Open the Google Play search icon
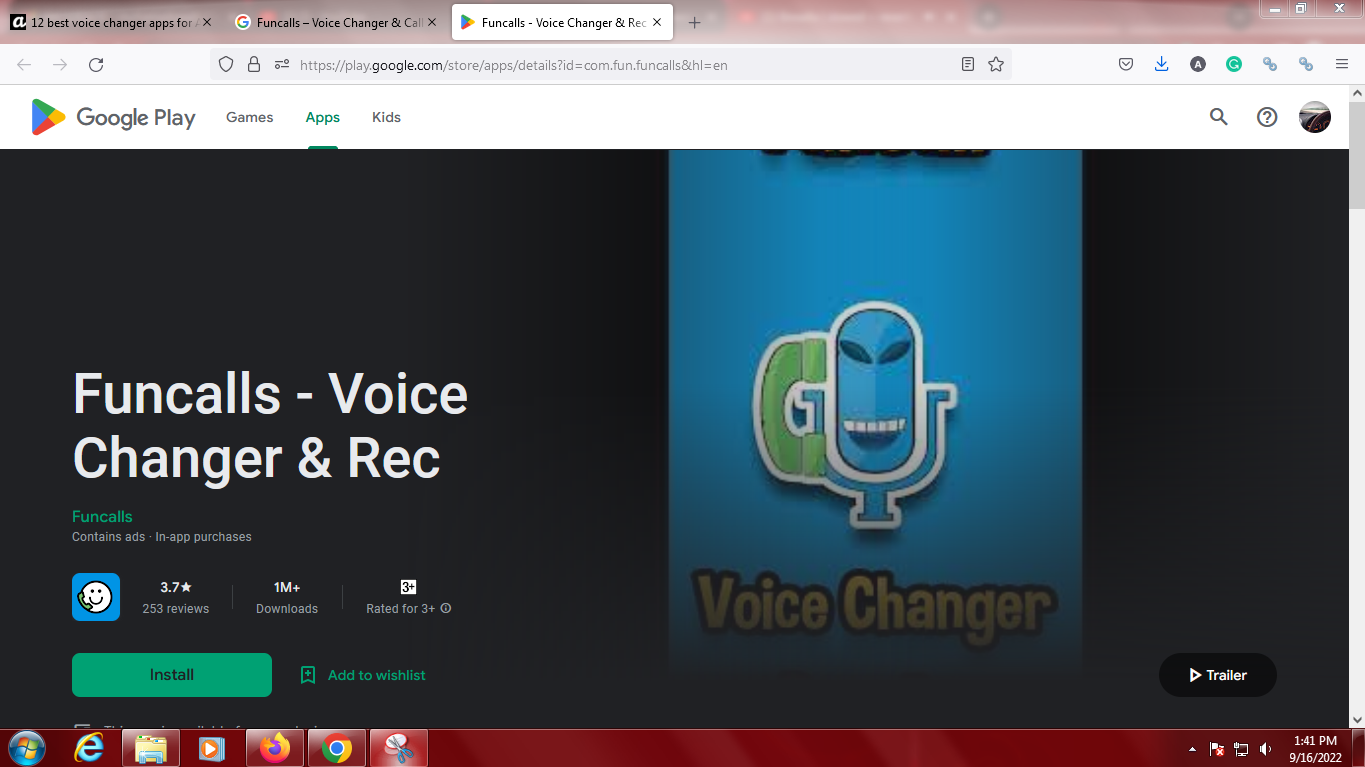1365x767 pixels. (x=1218, y=117)
